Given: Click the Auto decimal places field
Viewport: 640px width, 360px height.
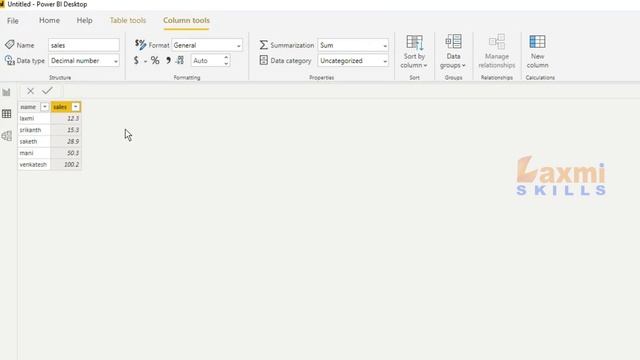Looking at the screenshot, I should 207,60.
